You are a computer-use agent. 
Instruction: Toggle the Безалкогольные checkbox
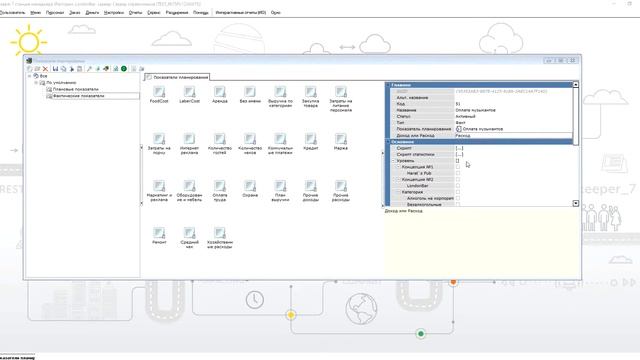[458, 204]
